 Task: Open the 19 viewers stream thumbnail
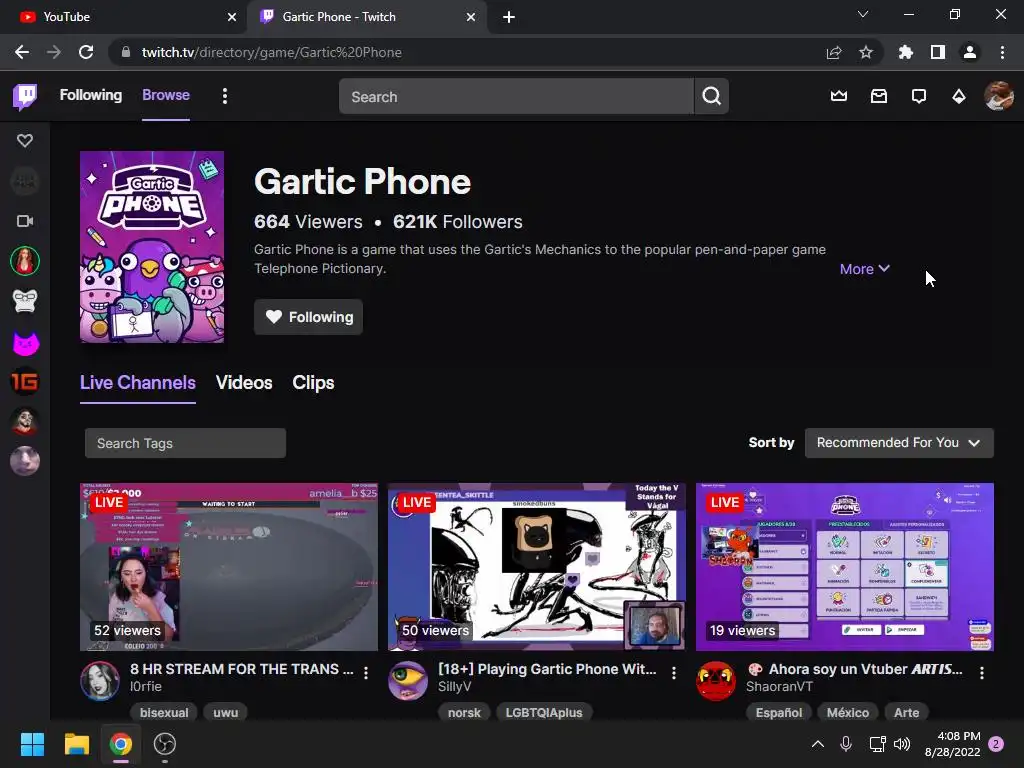(x=845, y=567)
